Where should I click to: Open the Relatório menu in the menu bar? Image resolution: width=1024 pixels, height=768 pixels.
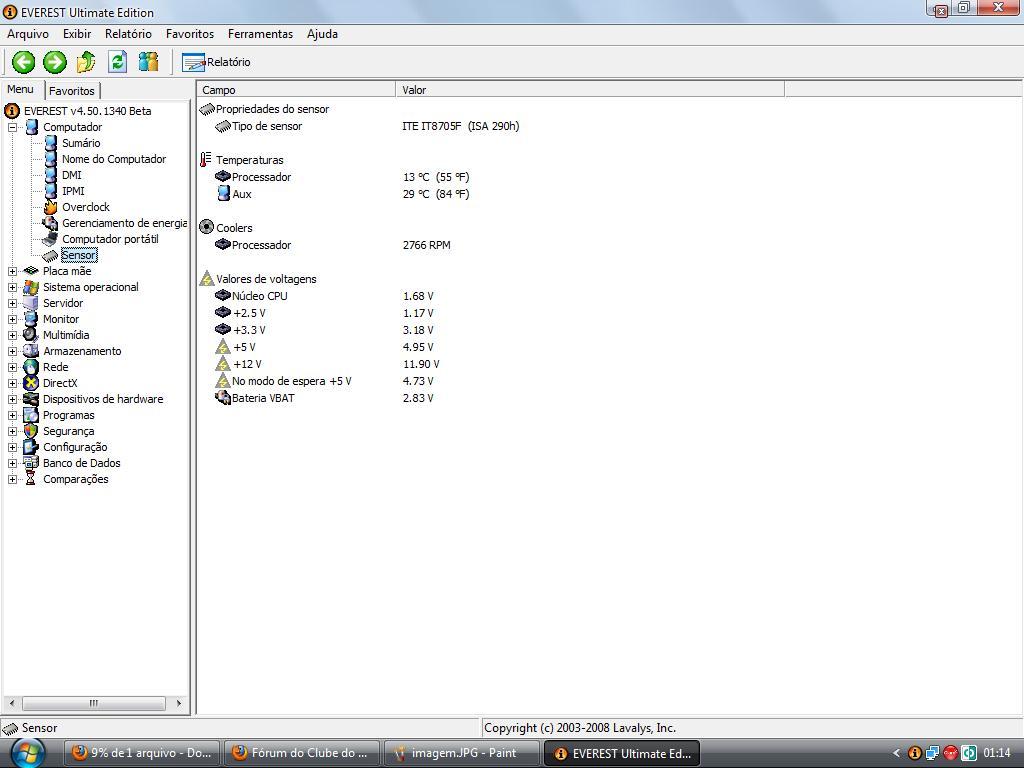pos(128,34)
